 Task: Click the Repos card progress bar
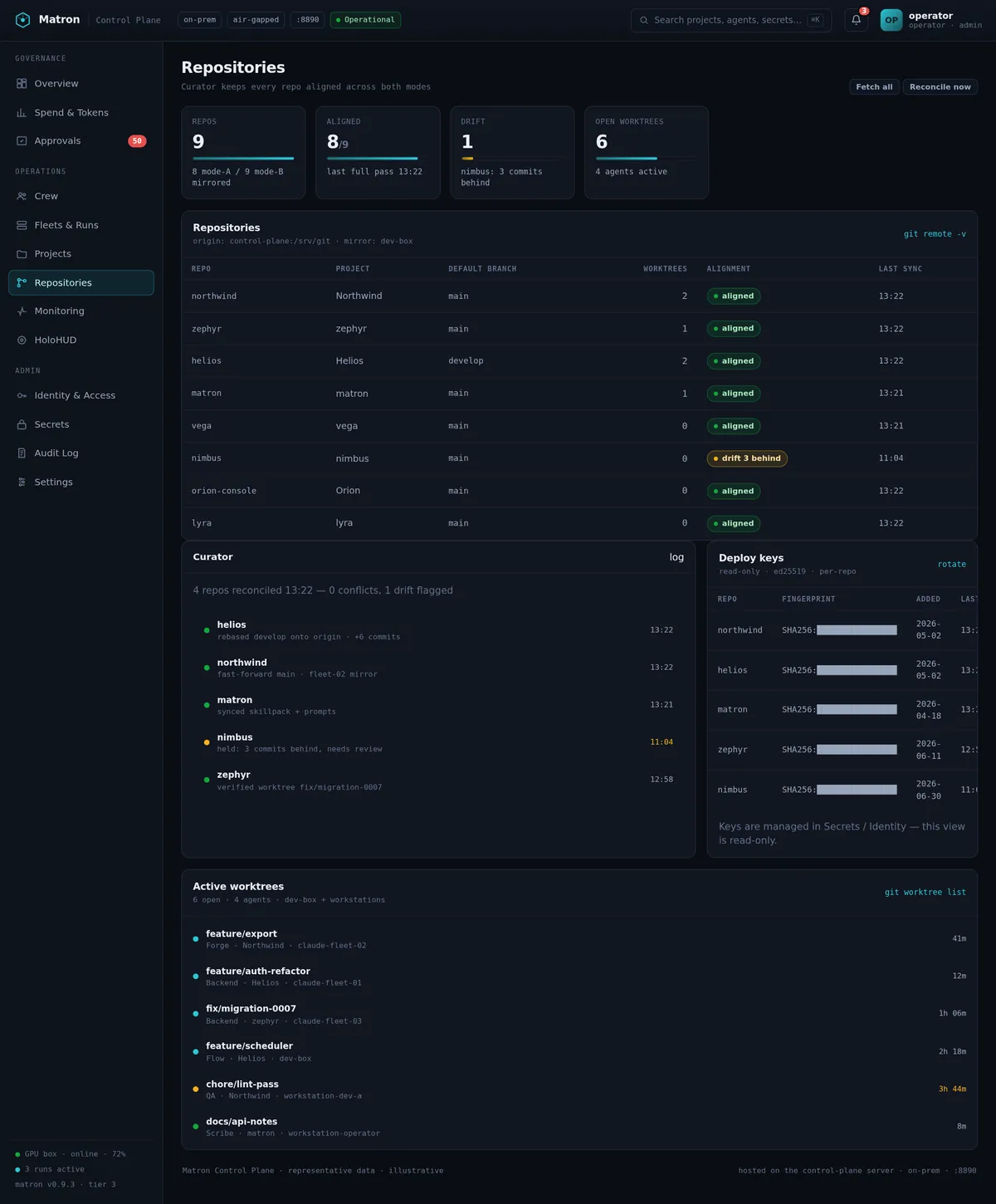(x=243, y=159)
